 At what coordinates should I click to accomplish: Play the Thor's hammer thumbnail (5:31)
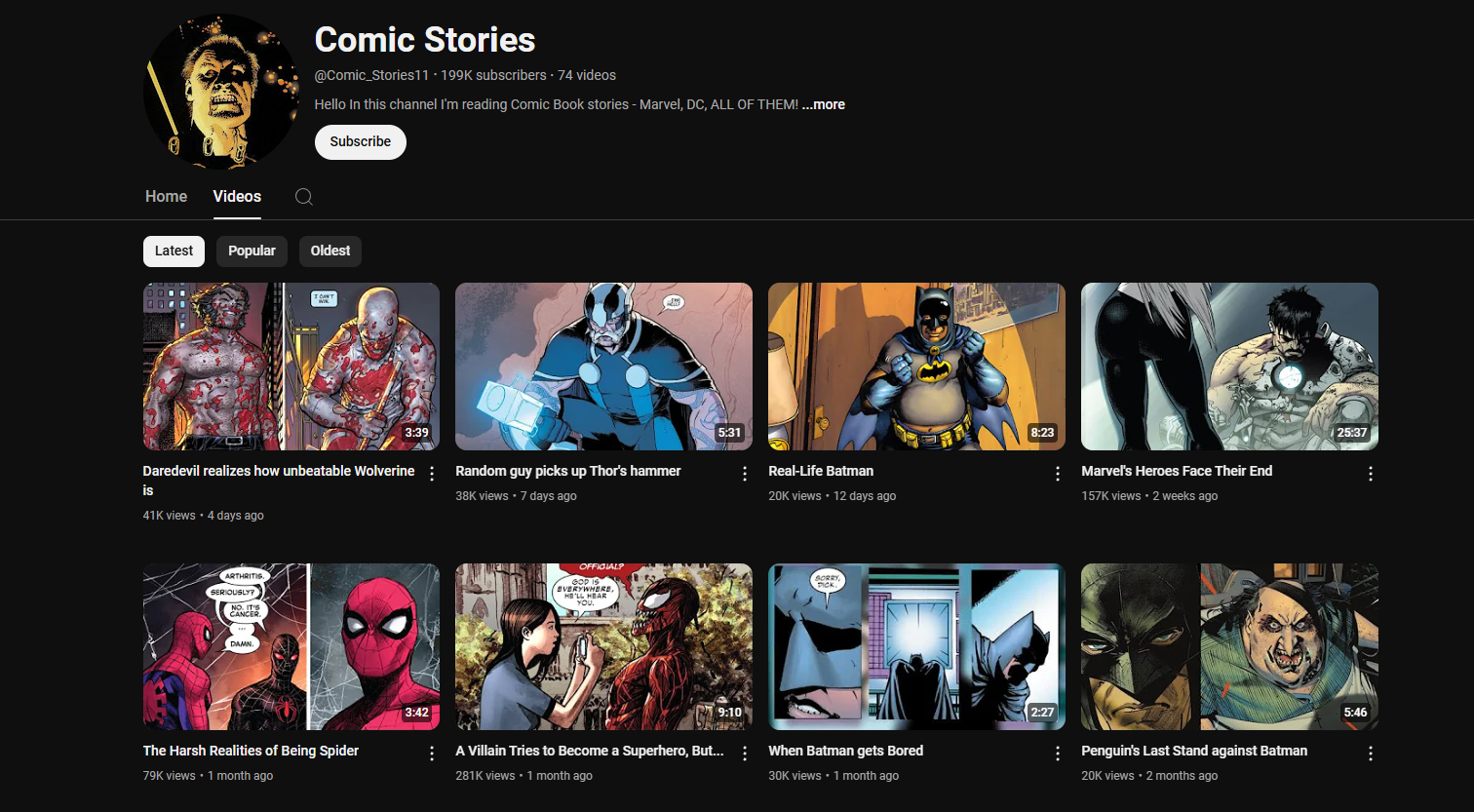coord(603,367)
